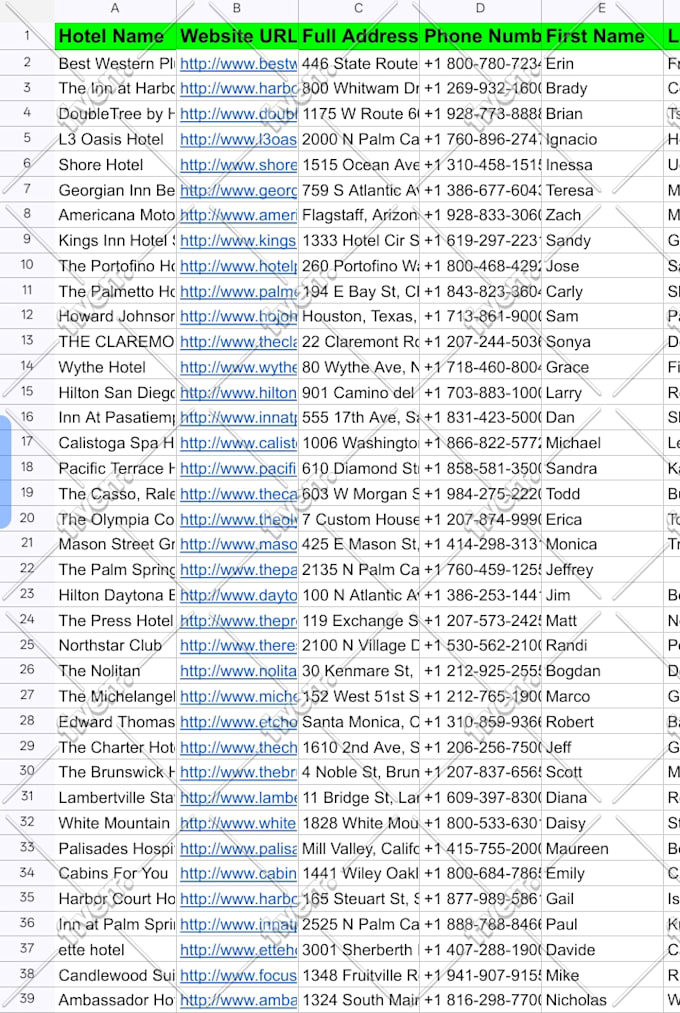Open the L3 Oasis Hotel URL link
Screen dimensions: 680x1013
coord(238,139)
